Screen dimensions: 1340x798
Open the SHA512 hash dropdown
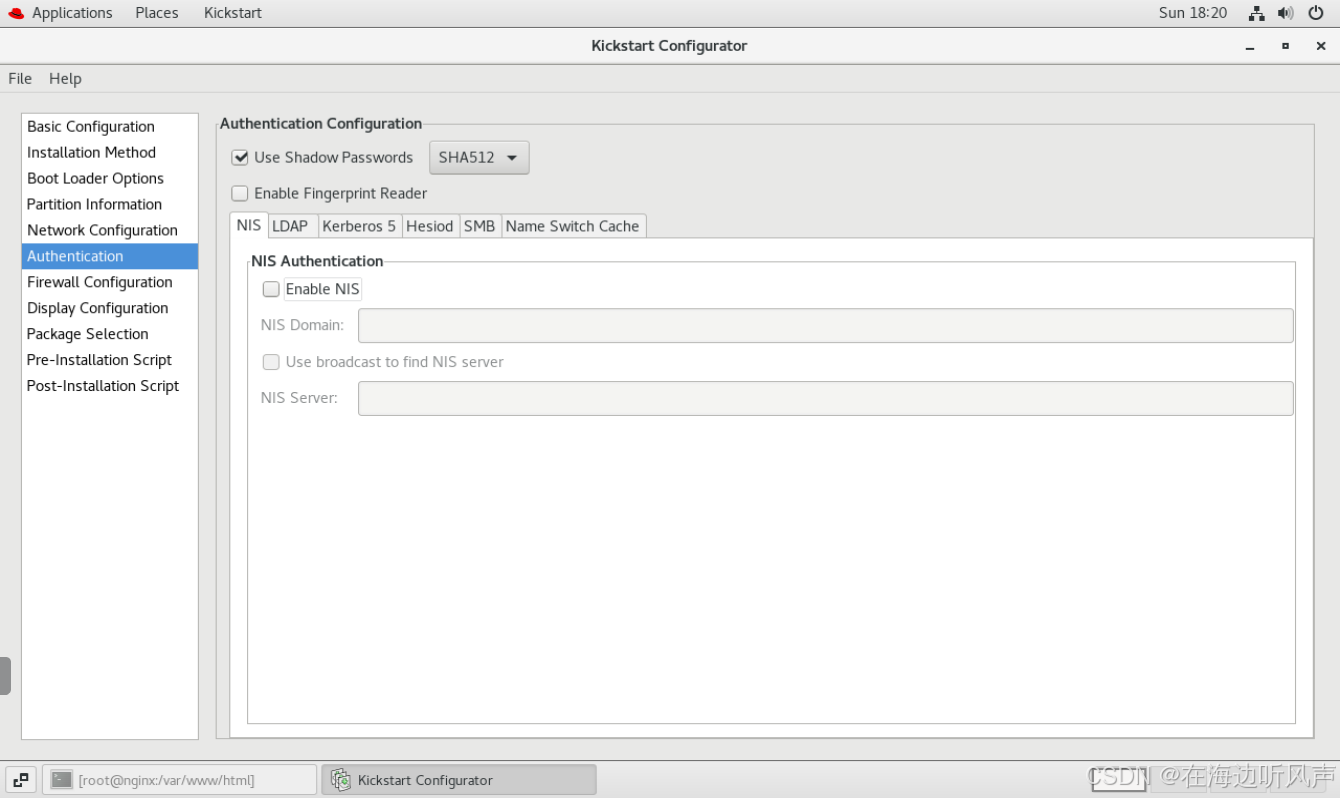pyautogui.click(x=479, y=158)
